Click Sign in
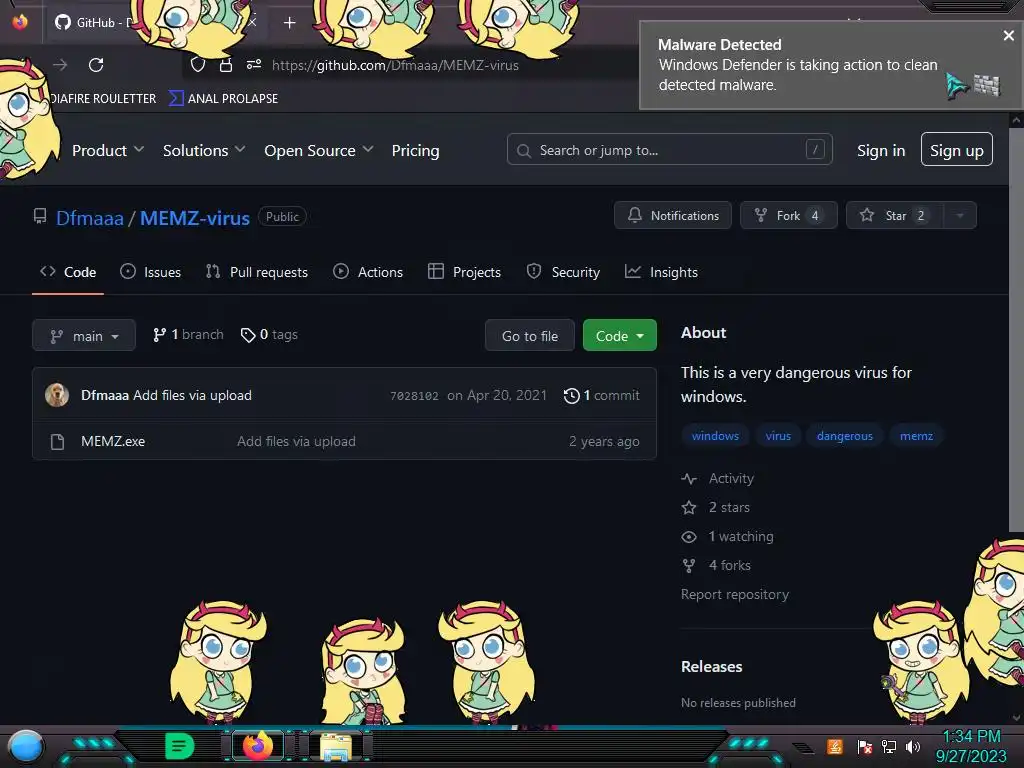 pos(881,151)
